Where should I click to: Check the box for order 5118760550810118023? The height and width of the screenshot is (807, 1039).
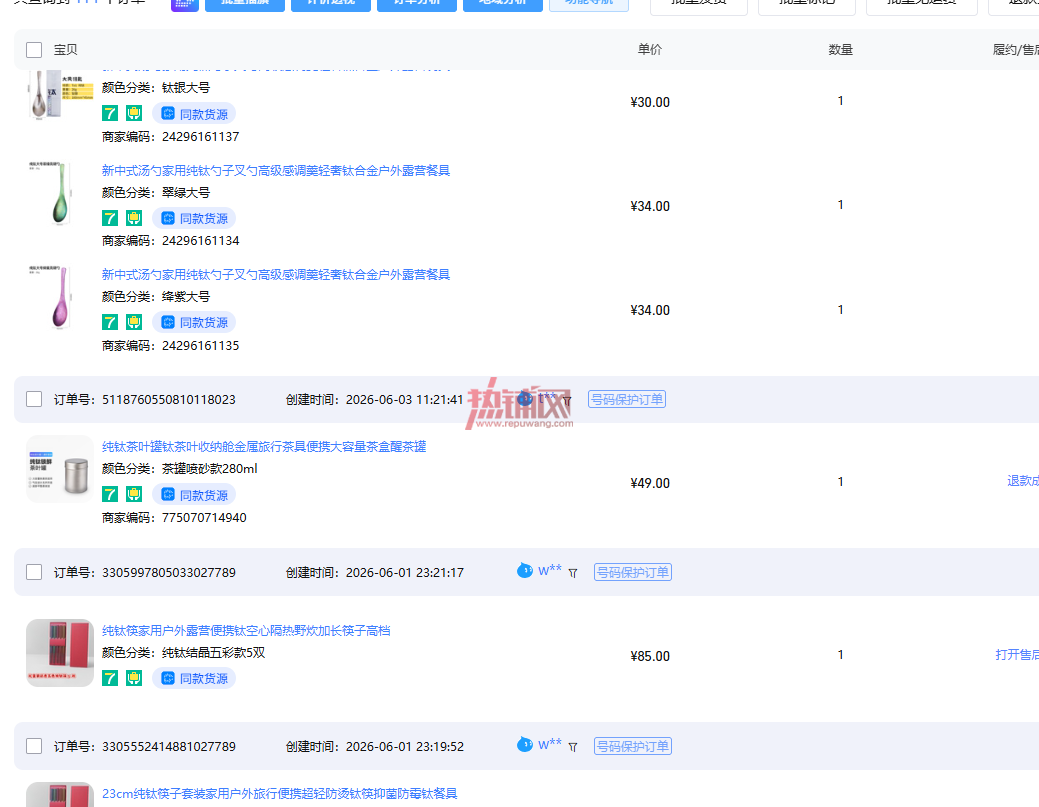[34, 399]
